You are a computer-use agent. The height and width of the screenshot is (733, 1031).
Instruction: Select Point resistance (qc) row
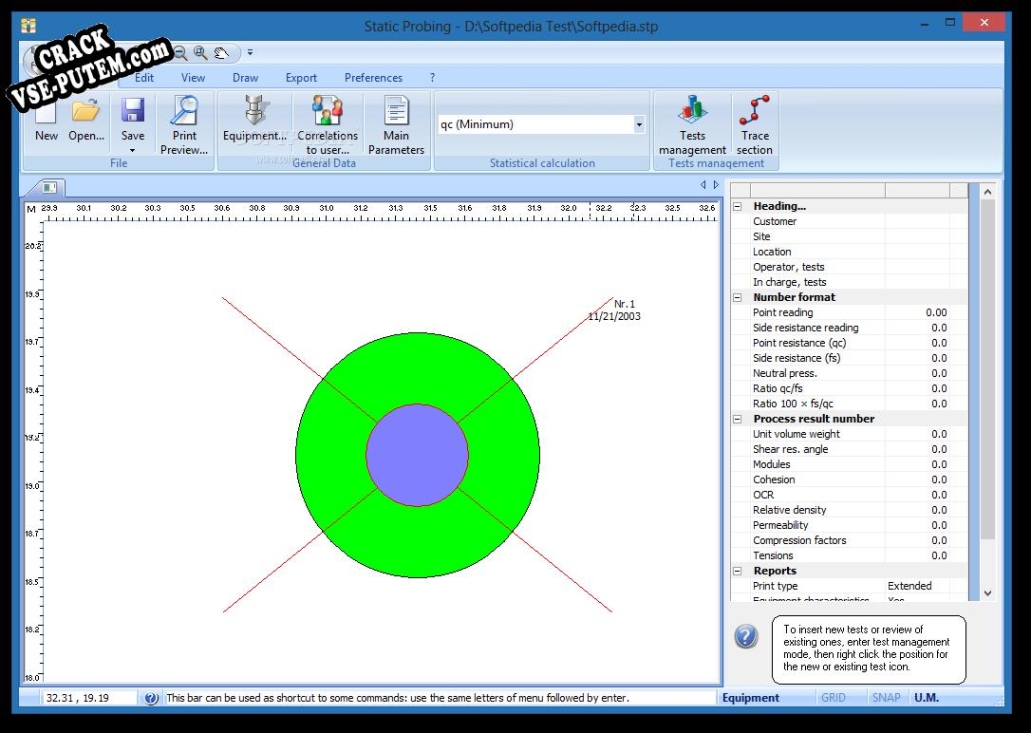[849, 343]
